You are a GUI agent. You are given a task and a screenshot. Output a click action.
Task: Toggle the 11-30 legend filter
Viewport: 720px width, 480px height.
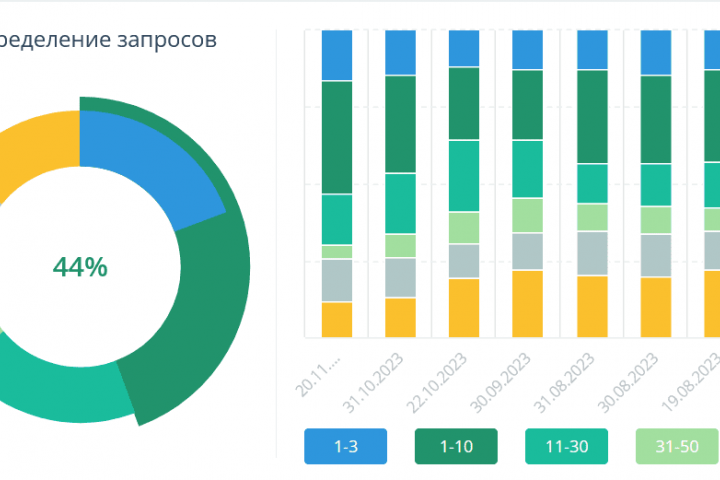tap(566, 446)
